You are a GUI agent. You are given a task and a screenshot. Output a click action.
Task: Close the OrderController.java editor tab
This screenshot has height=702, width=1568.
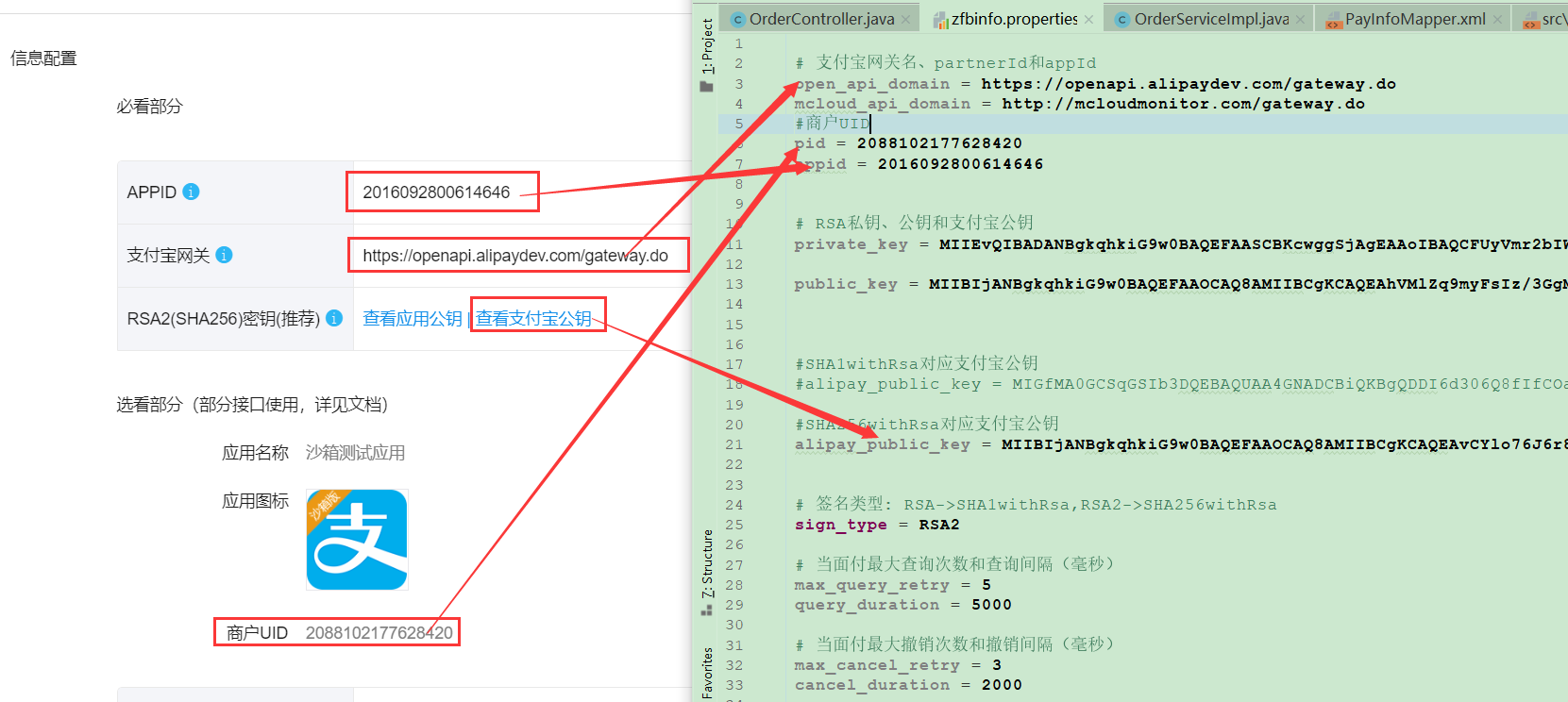pyautogui.click(x=906, y=20)
